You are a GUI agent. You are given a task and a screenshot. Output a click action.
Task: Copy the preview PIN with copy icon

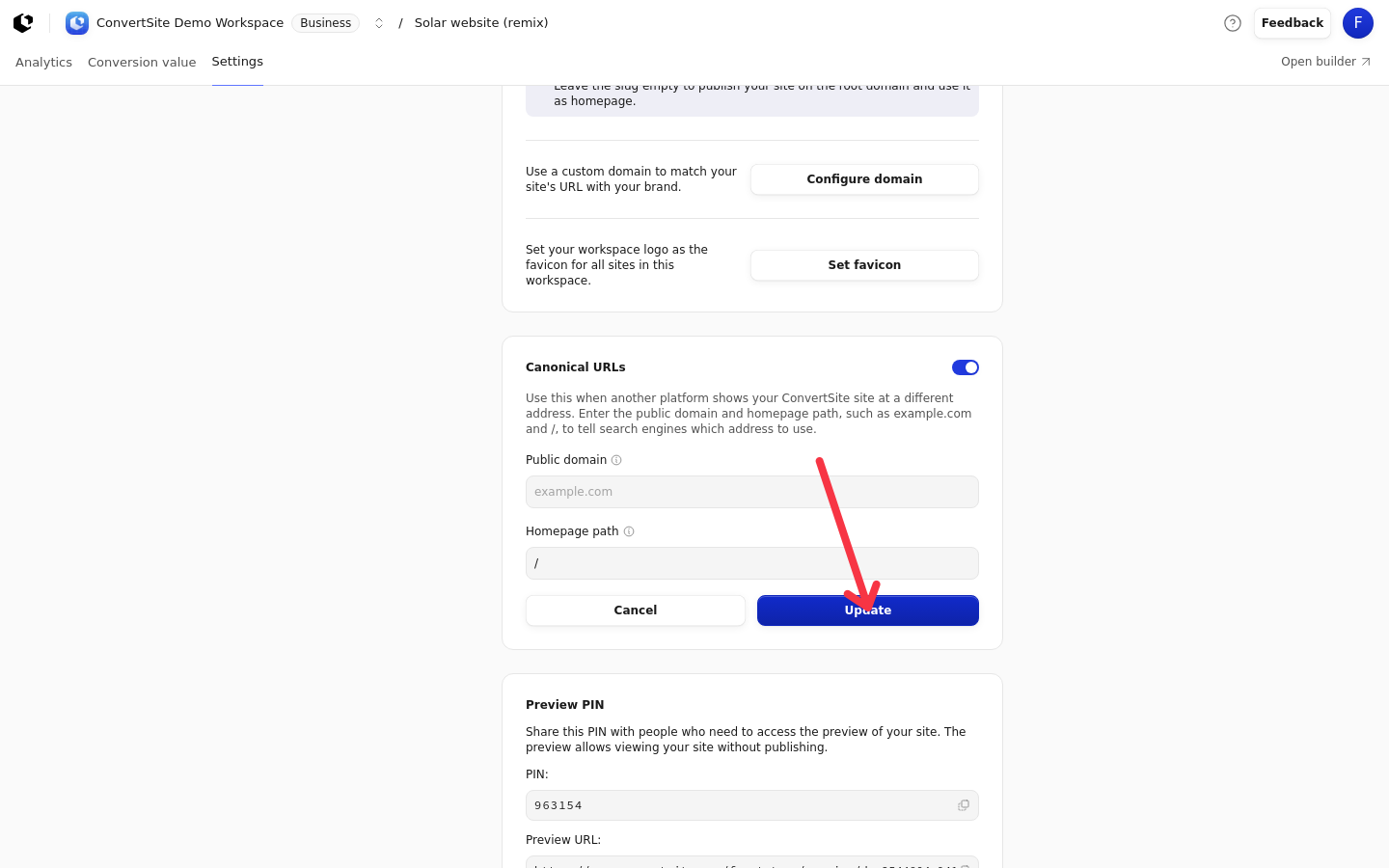coord(964,805)
